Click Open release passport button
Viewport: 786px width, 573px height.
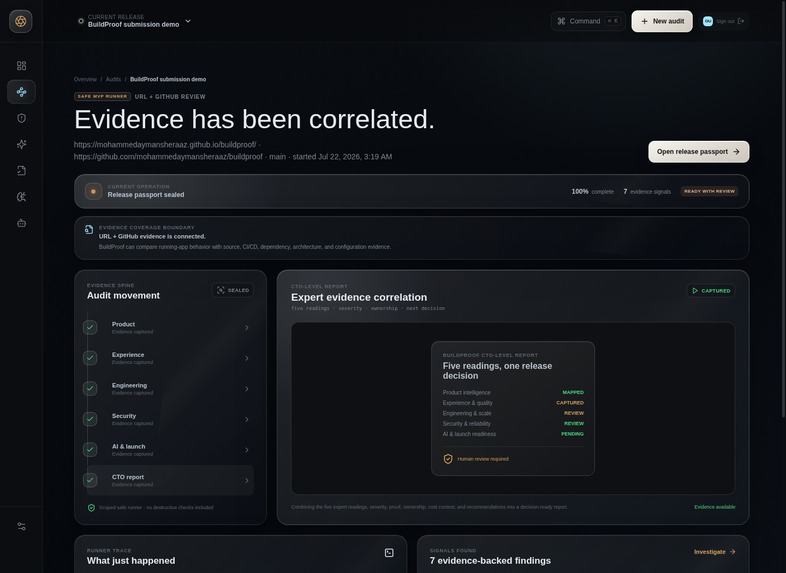tap(698, 151)
